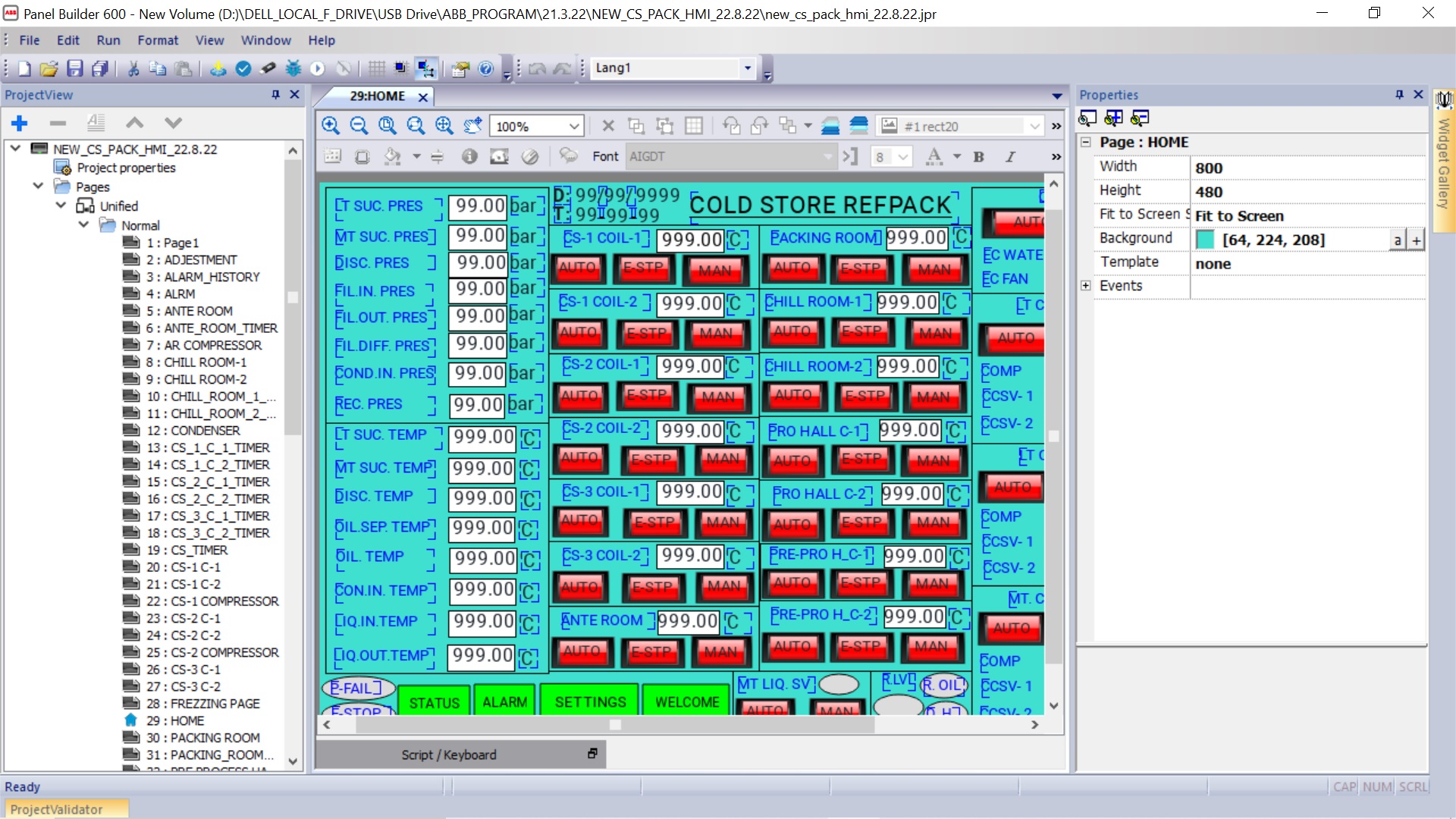
Task: Click the blue plus add page icon
Action: click(20, 123)
